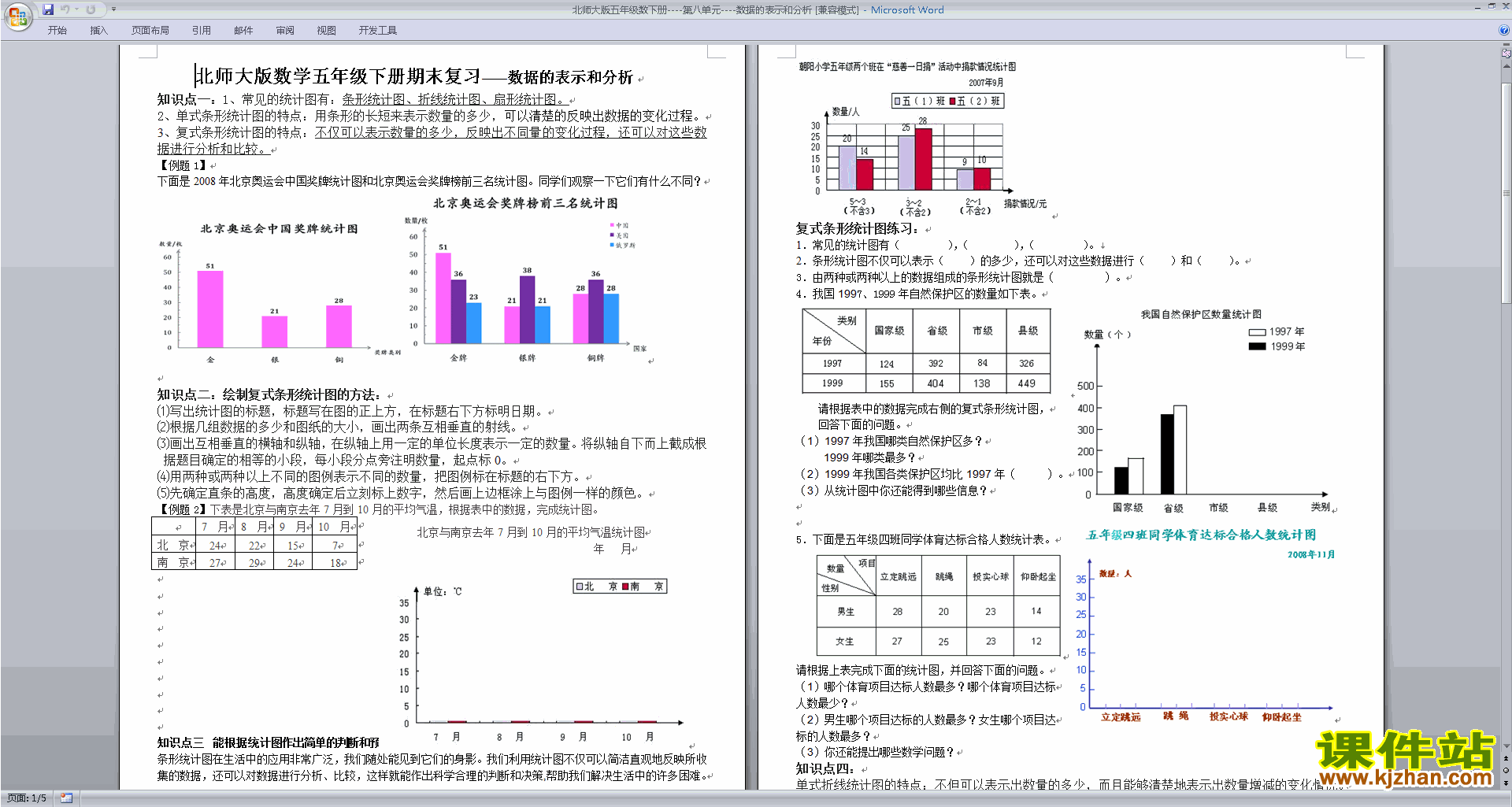Redo the last action

tap(91, 9)
